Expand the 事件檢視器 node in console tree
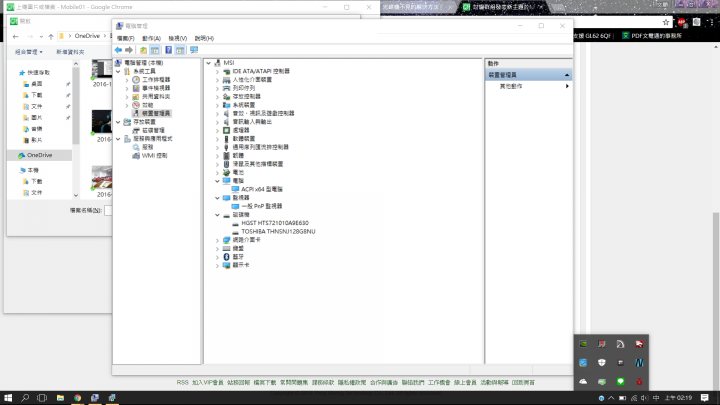This screenshot has width=720, height=405. point(127,88)
